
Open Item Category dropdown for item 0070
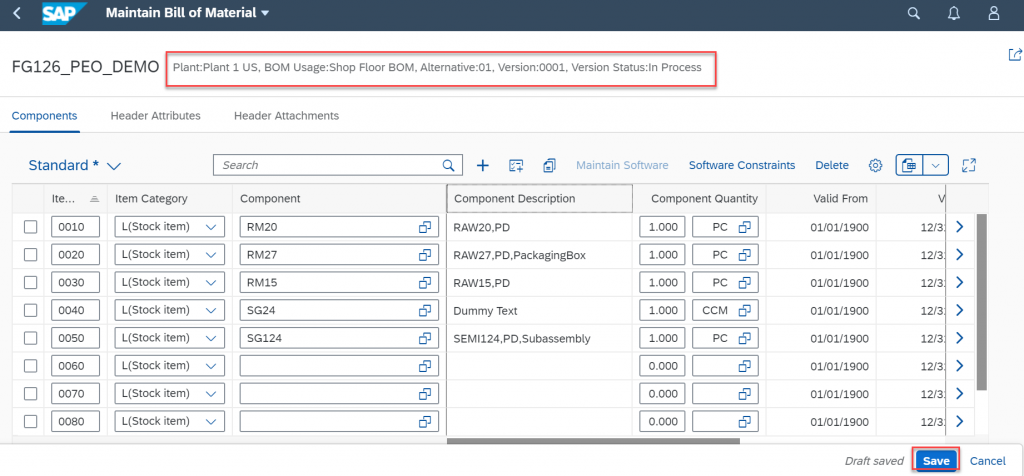(x=211, y=394)
